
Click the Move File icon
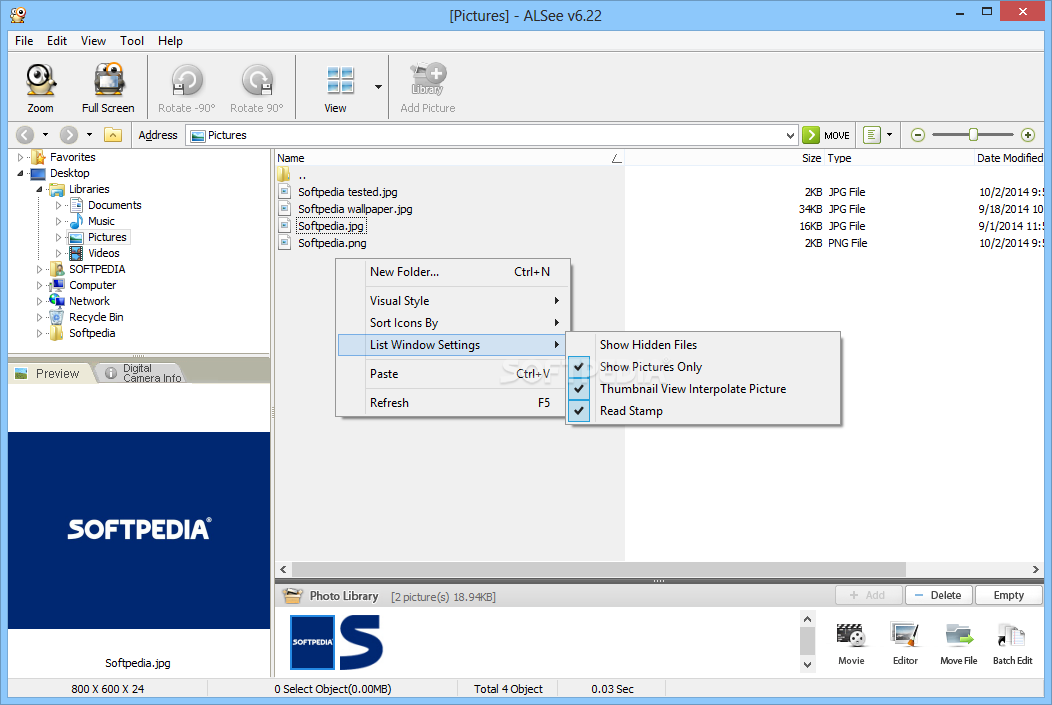pyautogui.click(x=959, y=635)
